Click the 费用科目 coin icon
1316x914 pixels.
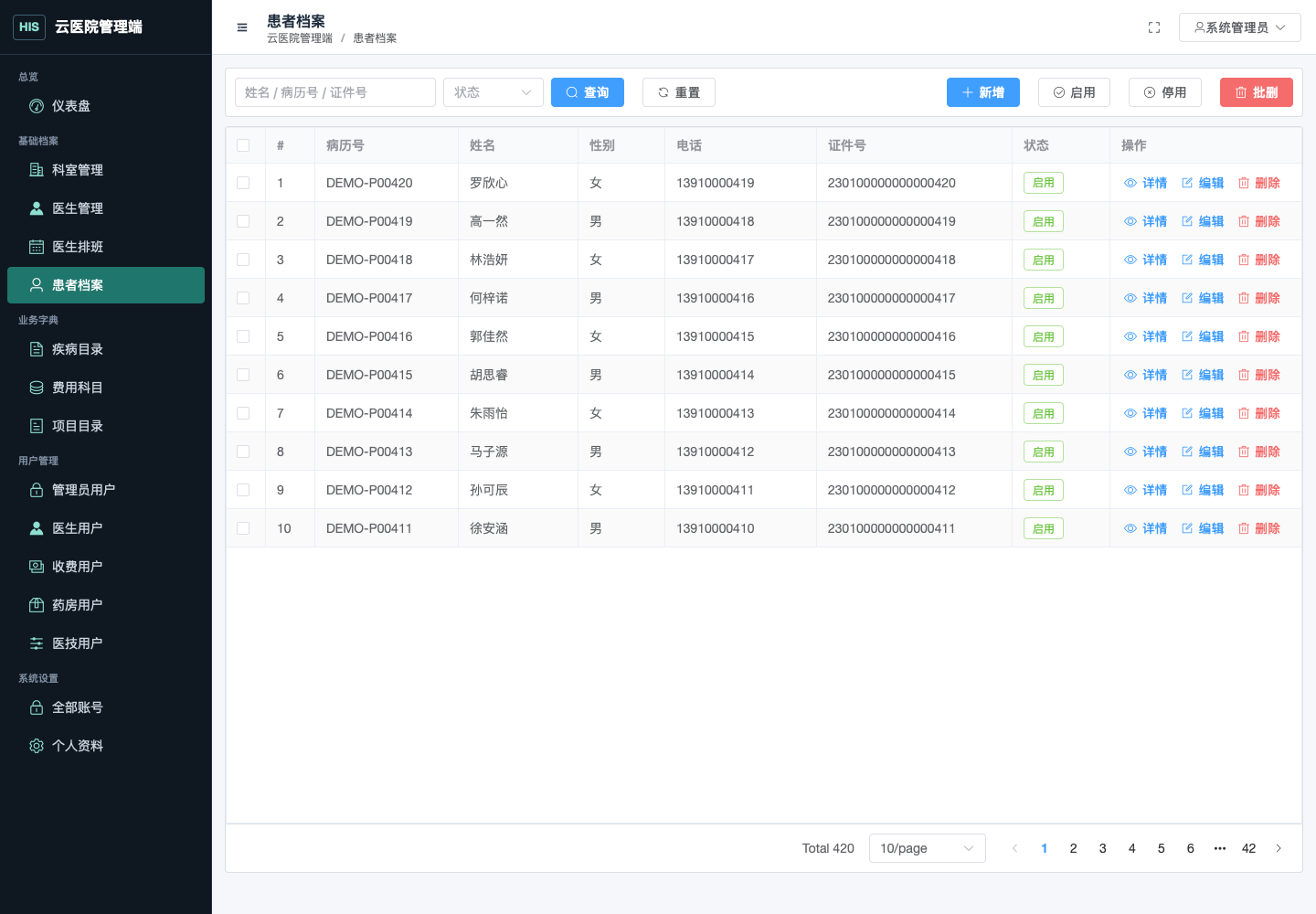[37, 388]
